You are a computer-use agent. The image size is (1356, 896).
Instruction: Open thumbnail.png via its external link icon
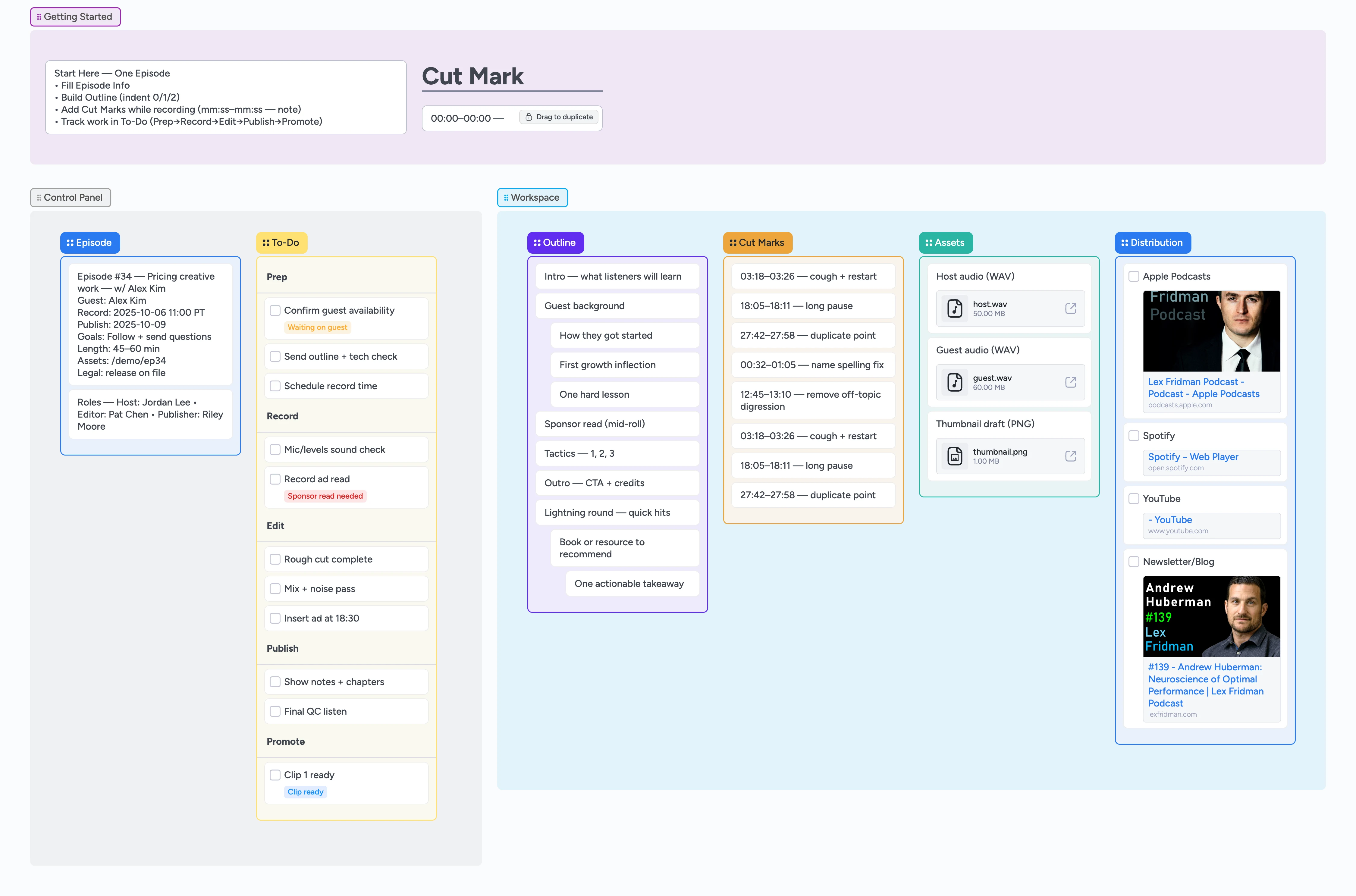pos(1070,456)
